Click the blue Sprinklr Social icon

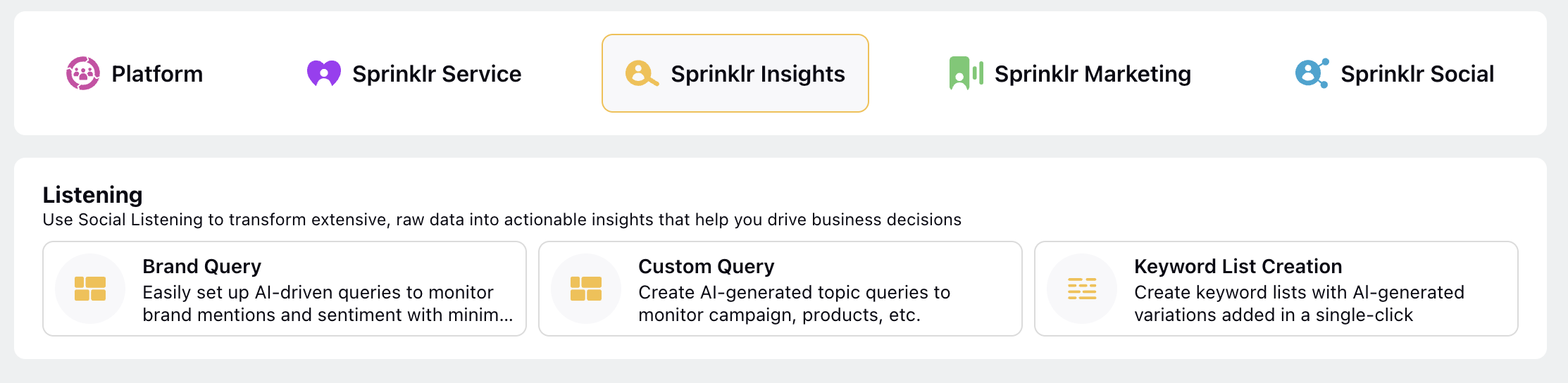pyautogui.click(x=1312, y=73)
